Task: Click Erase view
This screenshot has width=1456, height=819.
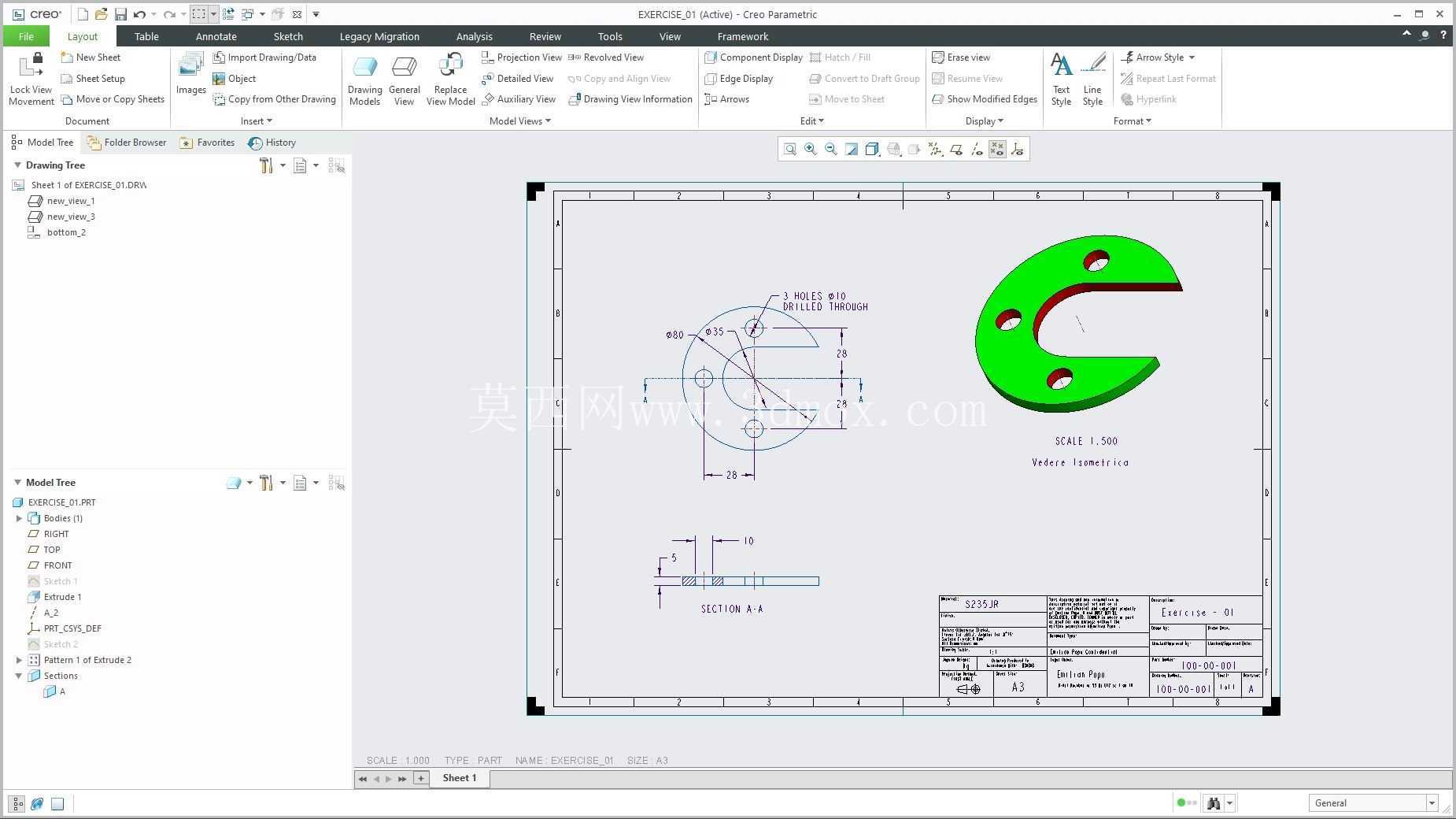Action: [961, 57]
